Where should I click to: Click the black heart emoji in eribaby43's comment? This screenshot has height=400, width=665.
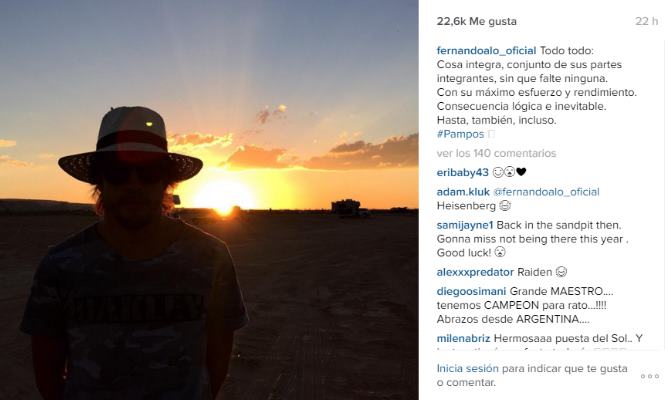(x=521, y=172)
